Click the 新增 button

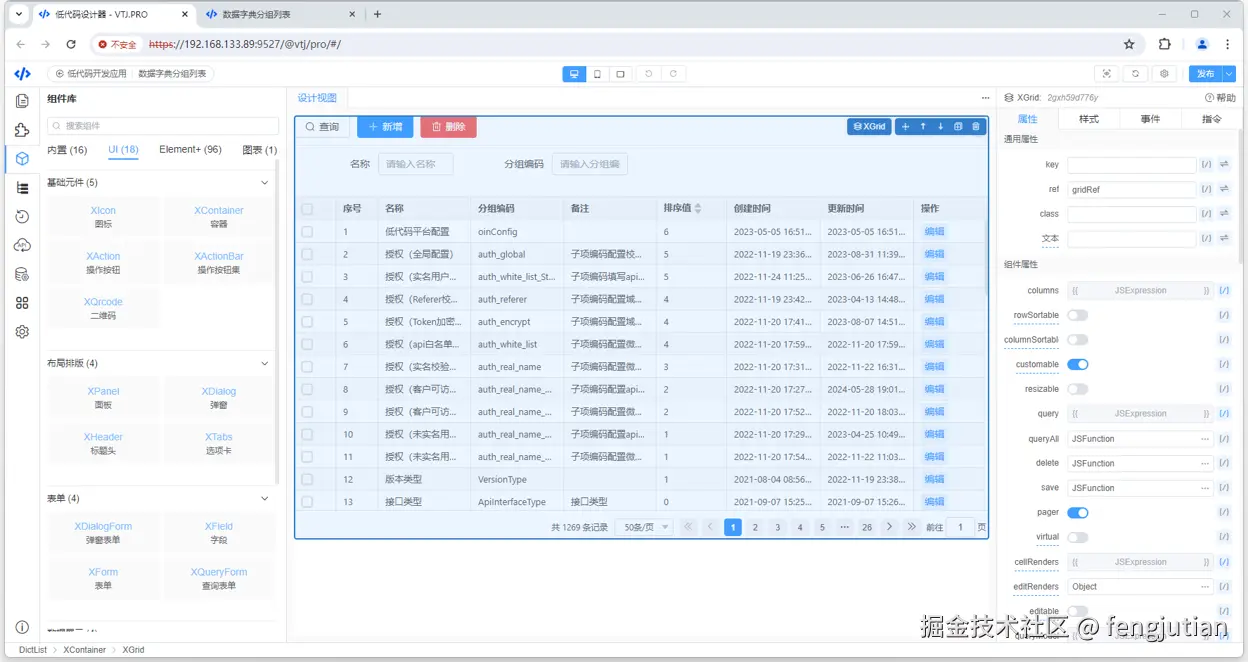(x=385, y=127)
